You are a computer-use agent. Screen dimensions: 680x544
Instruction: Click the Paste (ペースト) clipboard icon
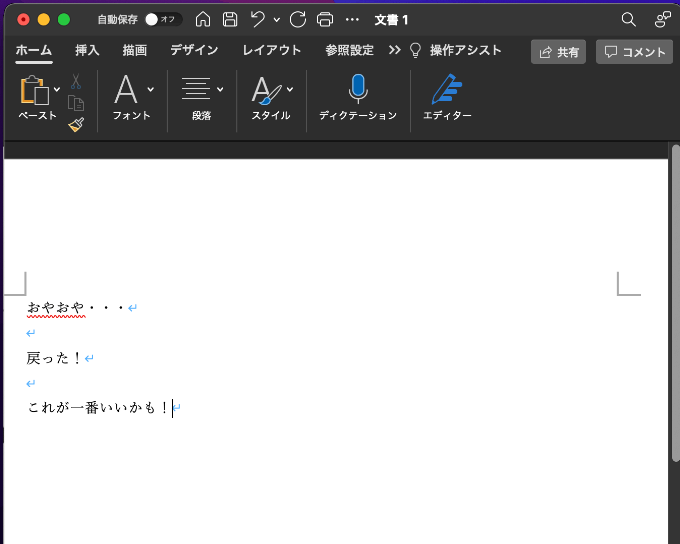tap(35, 91)
